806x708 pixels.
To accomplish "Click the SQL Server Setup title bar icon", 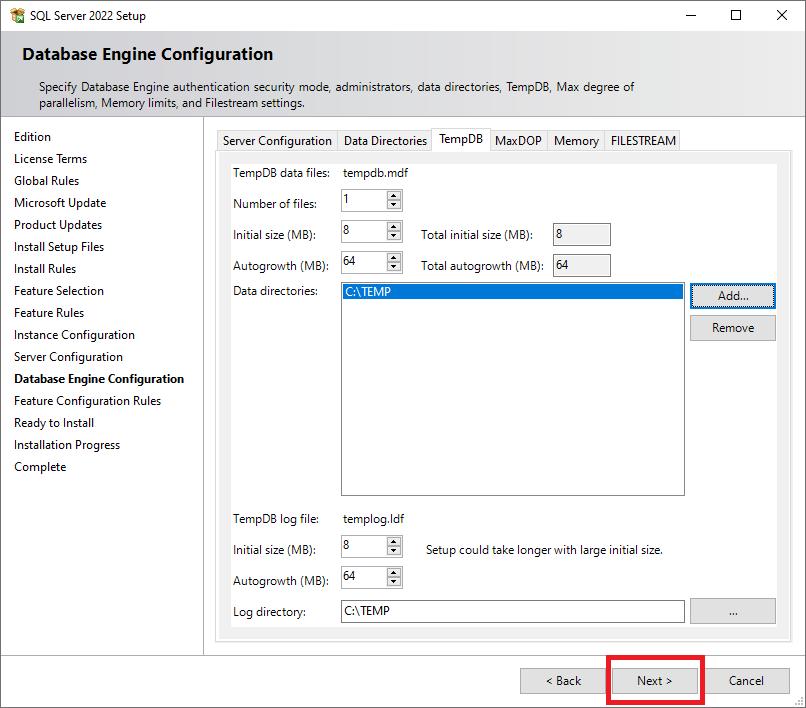I will pyautogui.click(x=17, y=15).
